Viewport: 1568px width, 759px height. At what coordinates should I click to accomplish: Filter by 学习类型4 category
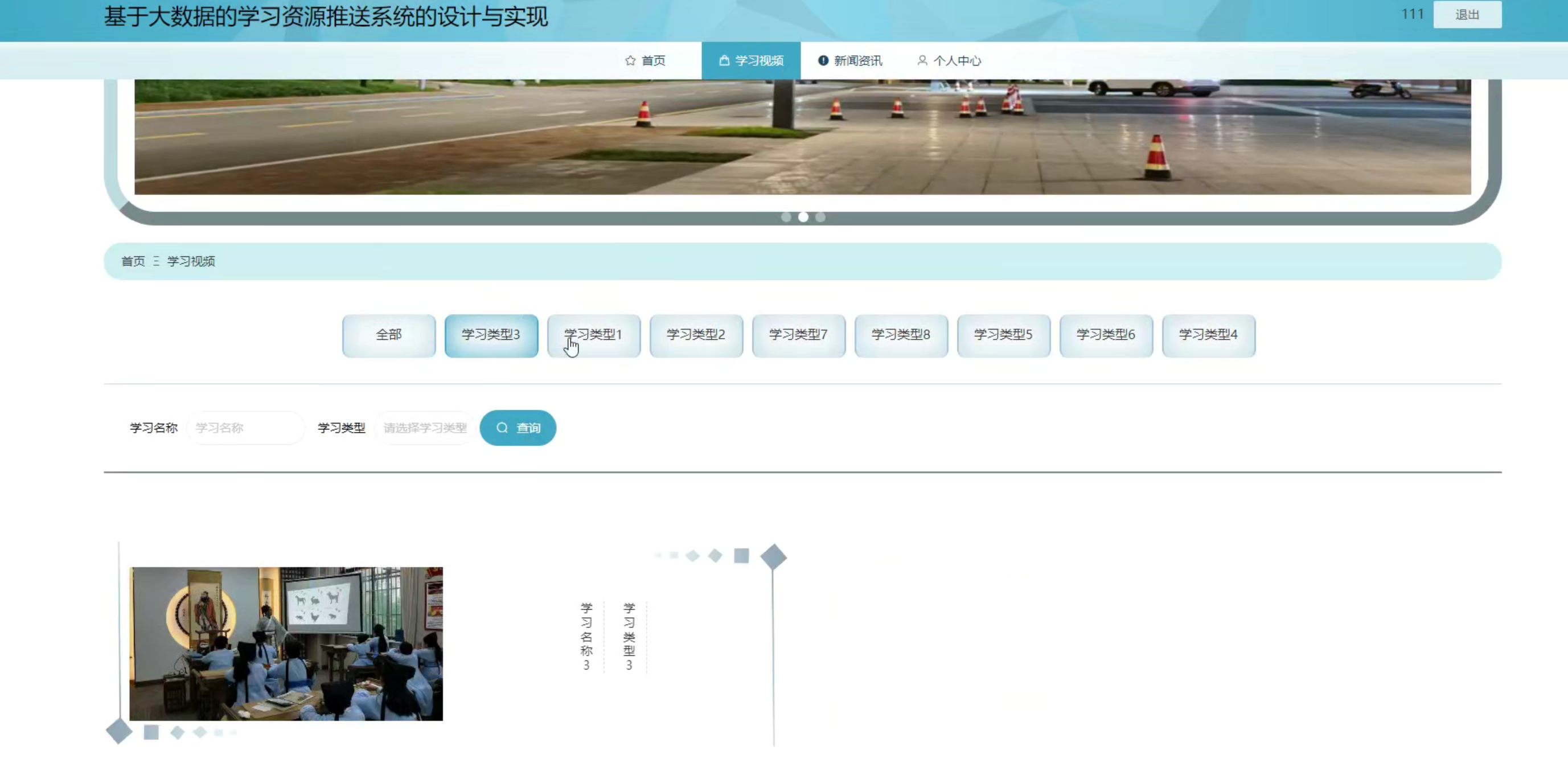1208,335
